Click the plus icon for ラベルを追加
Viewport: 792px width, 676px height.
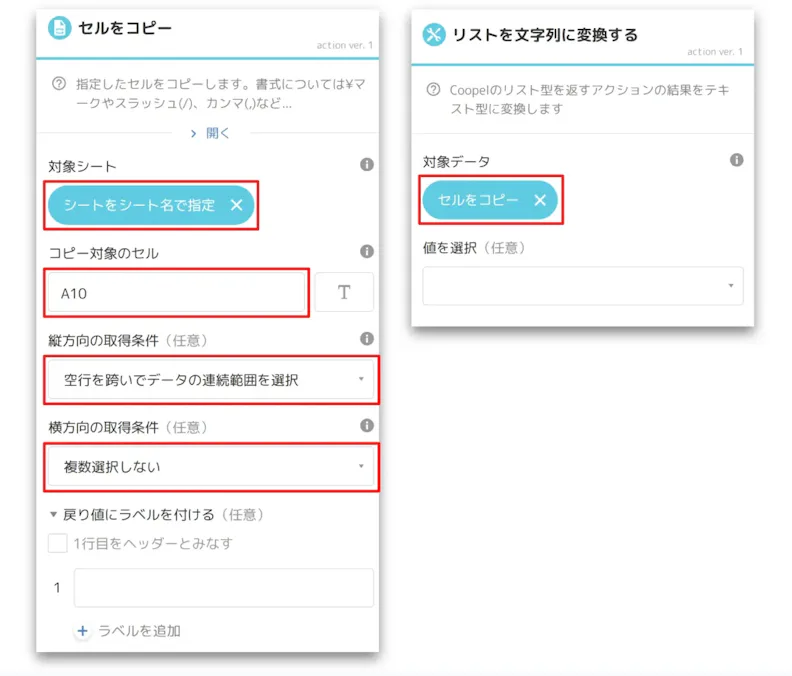(83, 631)
